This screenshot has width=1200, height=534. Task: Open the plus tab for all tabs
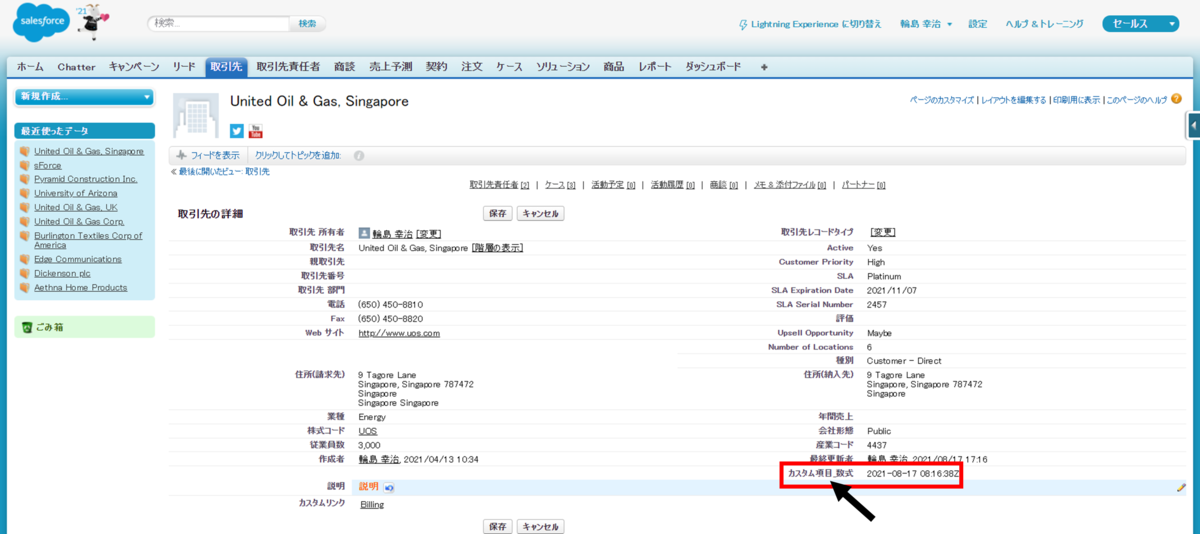point(764,67)
